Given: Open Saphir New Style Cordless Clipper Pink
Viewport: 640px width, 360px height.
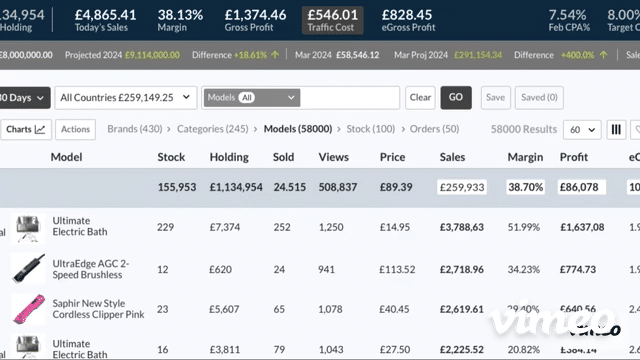Looking at the screenshot, I should (x=98, y=309).
